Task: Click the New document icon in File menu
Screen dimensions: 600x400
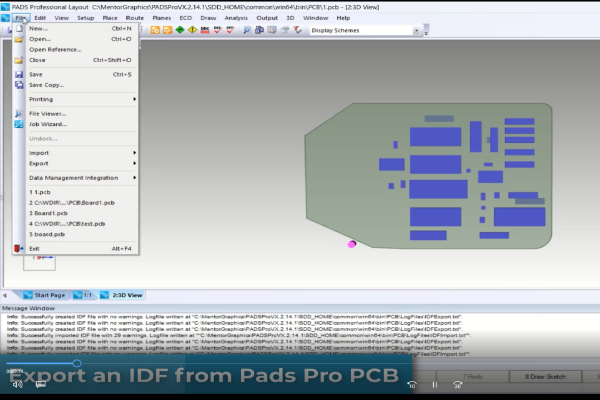Action: (19, 28)
